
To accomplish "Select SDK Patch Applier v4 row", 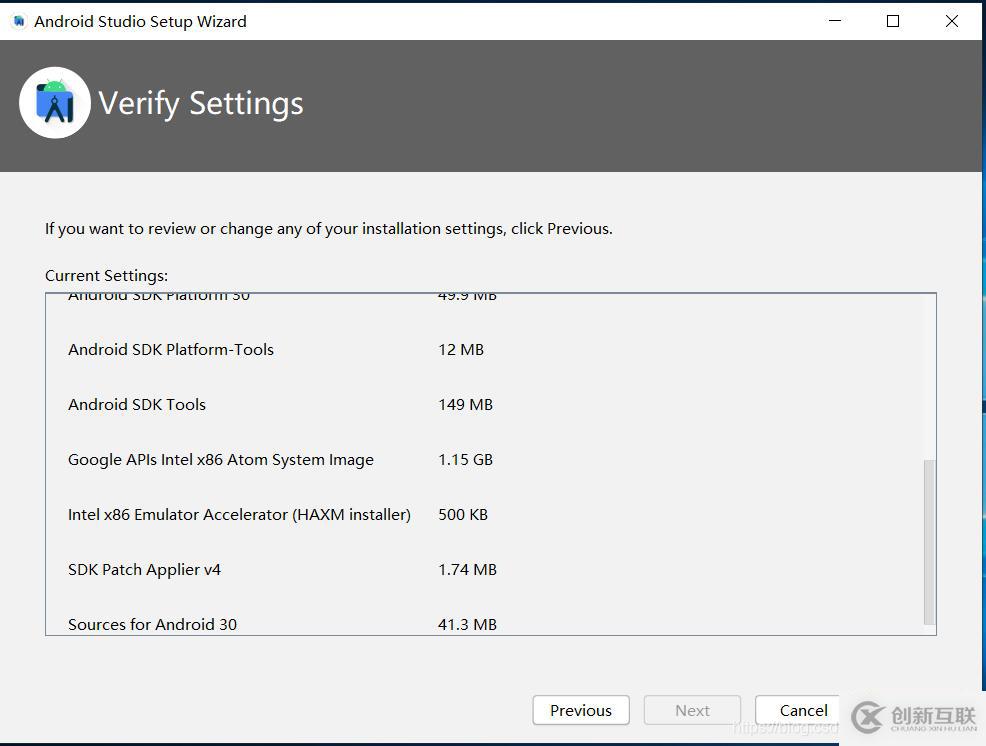I will (x=144, y=569).
